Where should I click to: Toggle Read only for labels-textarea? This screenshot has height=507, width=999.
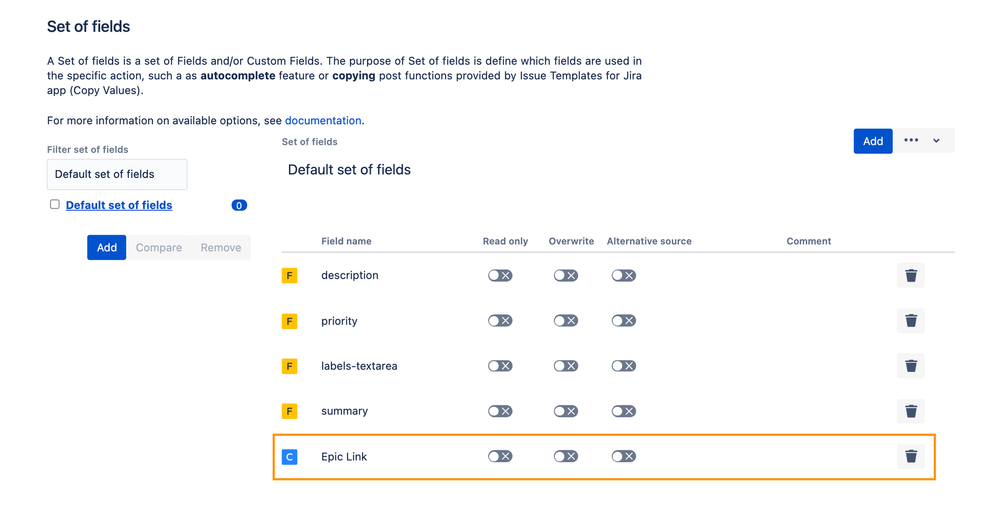point(500,366)
